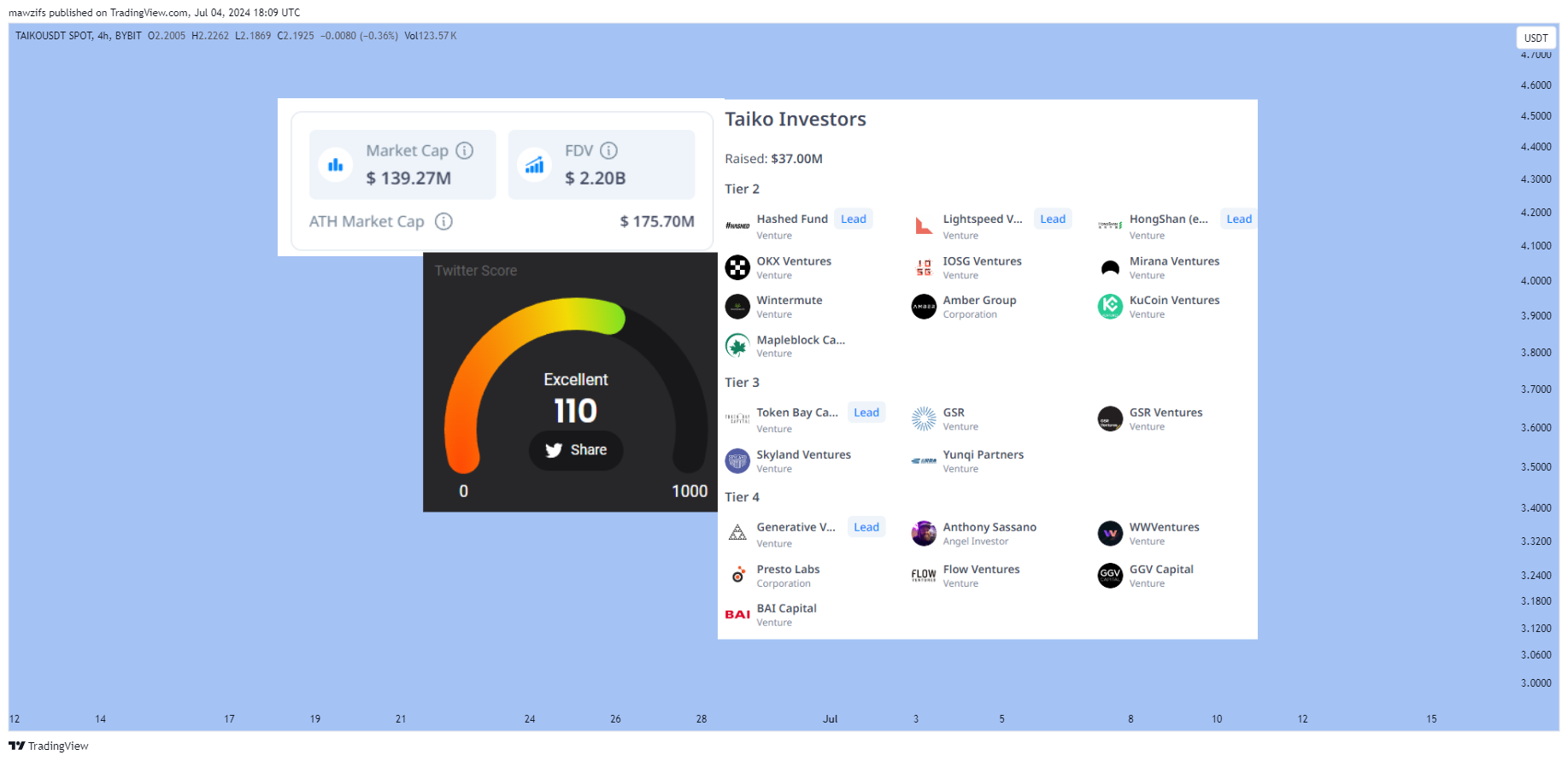This screenshot has width=1568, height=761.
Task: Click the Token Bay Capital logo
Action: click(737, 419)
